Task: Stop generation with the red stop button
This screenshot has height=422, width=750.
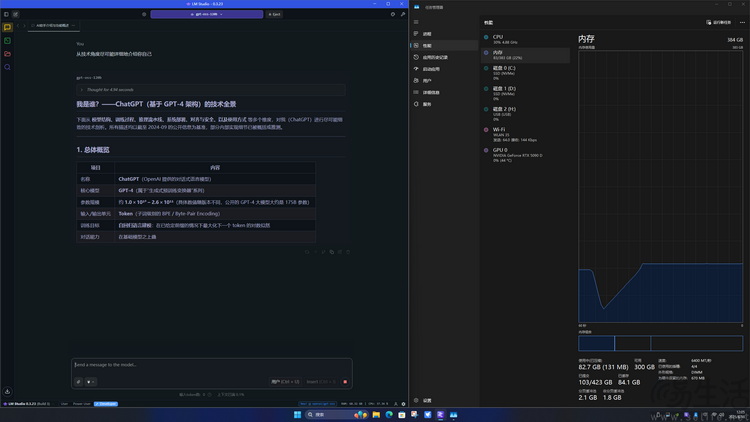Action: tap(345, 382)
